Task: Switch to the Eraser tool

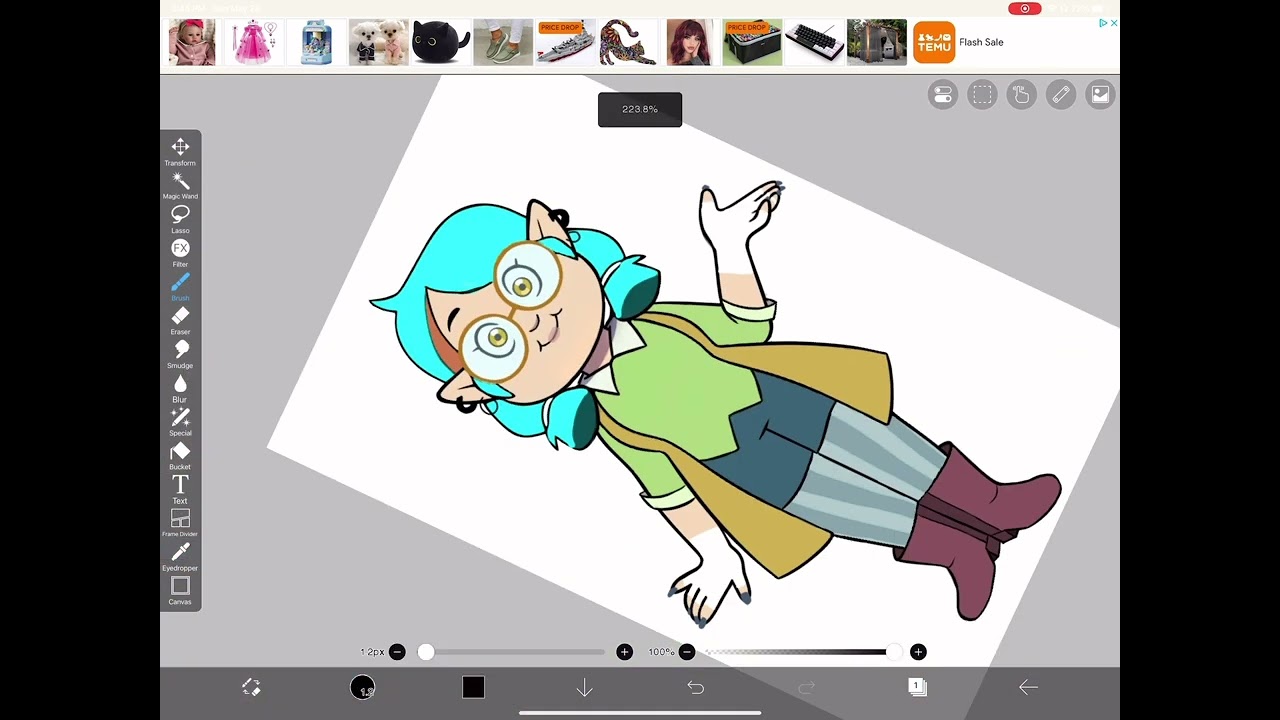Action: 180,321
